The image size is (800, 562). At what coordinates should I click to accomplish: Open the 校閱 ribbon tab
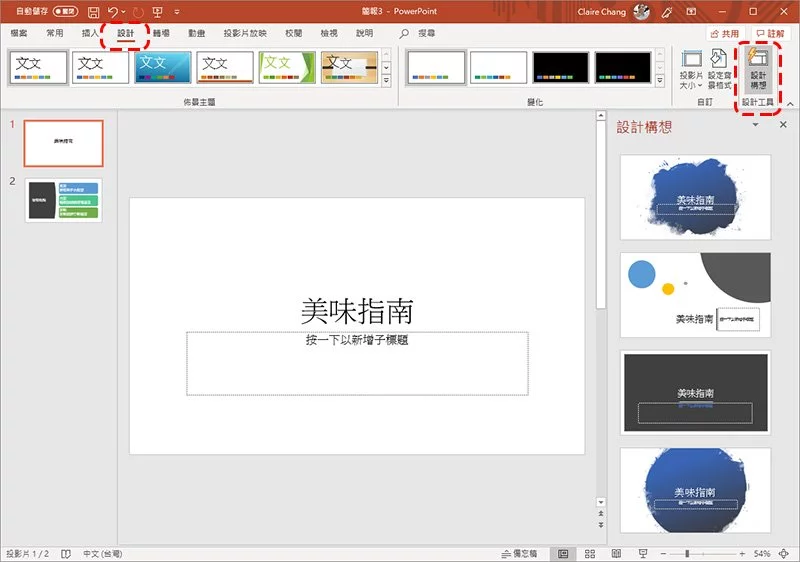293,33
